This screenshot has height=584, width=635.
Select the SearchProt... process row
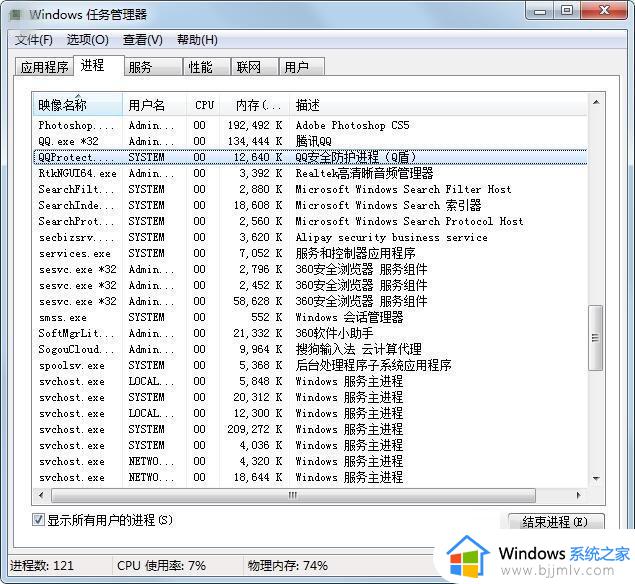(310, 221)
